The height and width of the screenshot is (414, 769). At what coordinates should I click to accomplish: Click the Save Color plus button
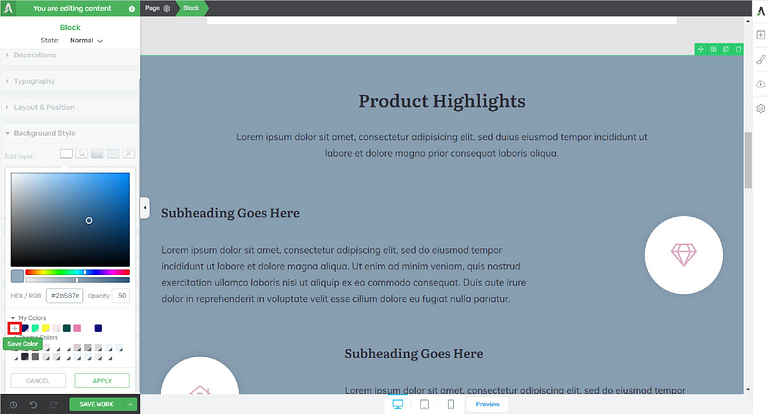pyautogui.click(x=14, y=328)
